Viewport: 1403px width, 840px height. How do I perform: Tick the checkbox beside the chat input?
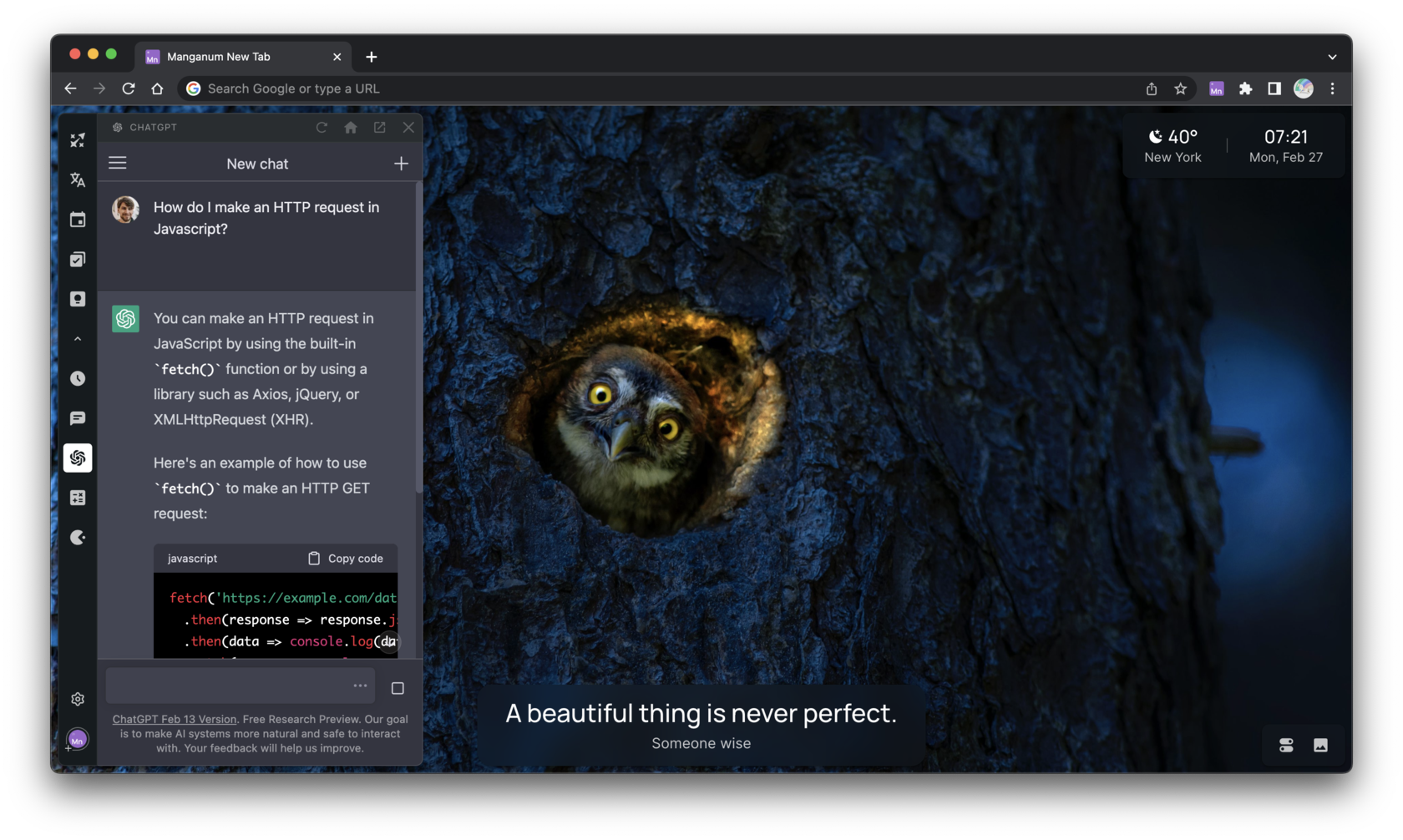(398, 687)
